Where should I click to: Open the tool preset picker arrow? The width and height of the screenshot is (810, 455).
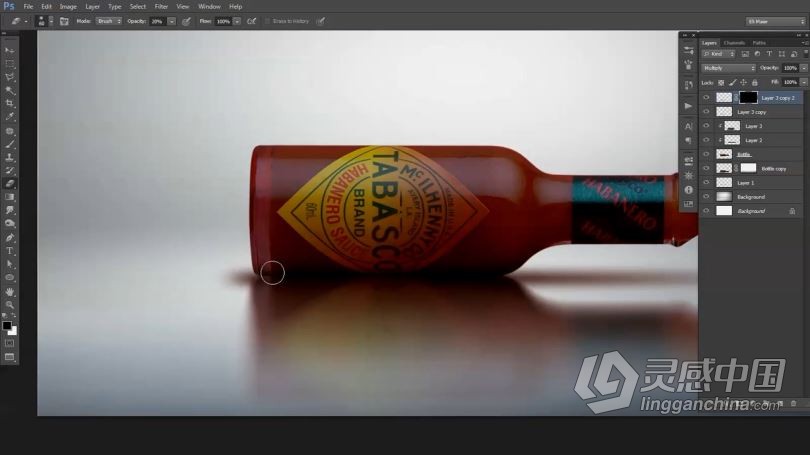26,21
